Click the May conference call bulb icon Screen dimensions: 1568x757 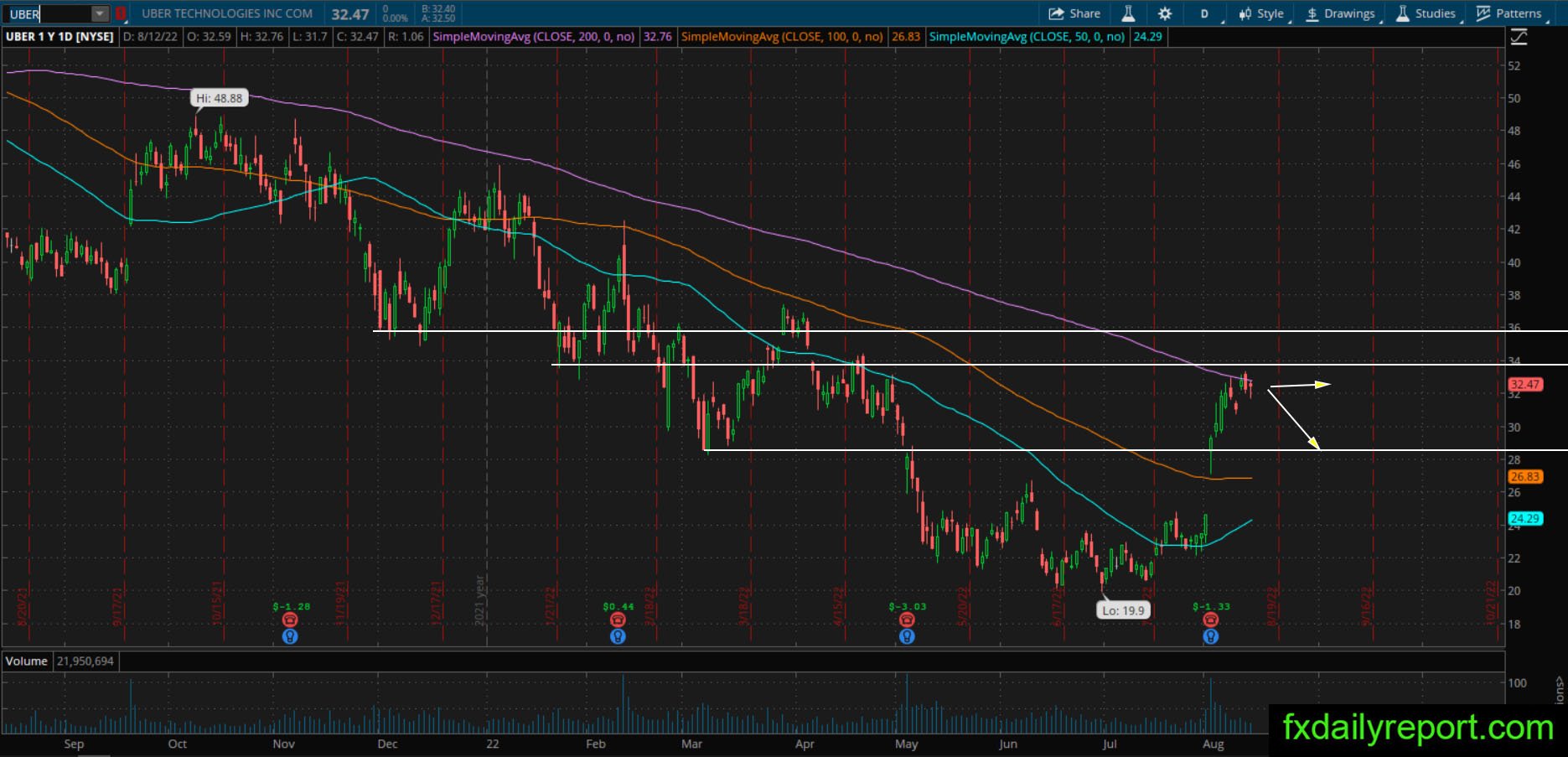907,636
